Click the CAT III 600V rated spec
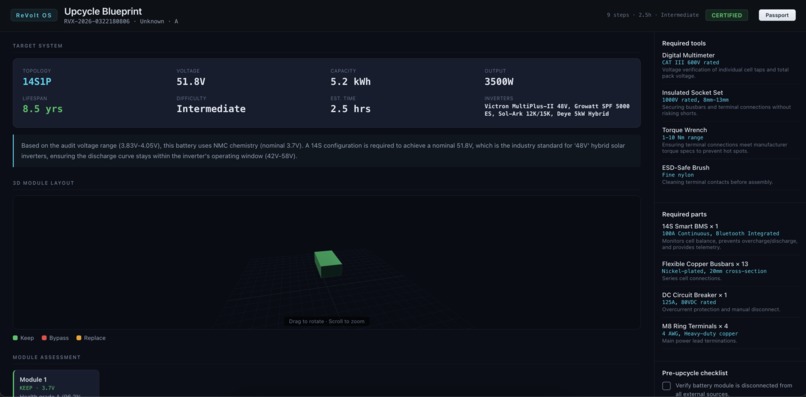 pos(690,62)
